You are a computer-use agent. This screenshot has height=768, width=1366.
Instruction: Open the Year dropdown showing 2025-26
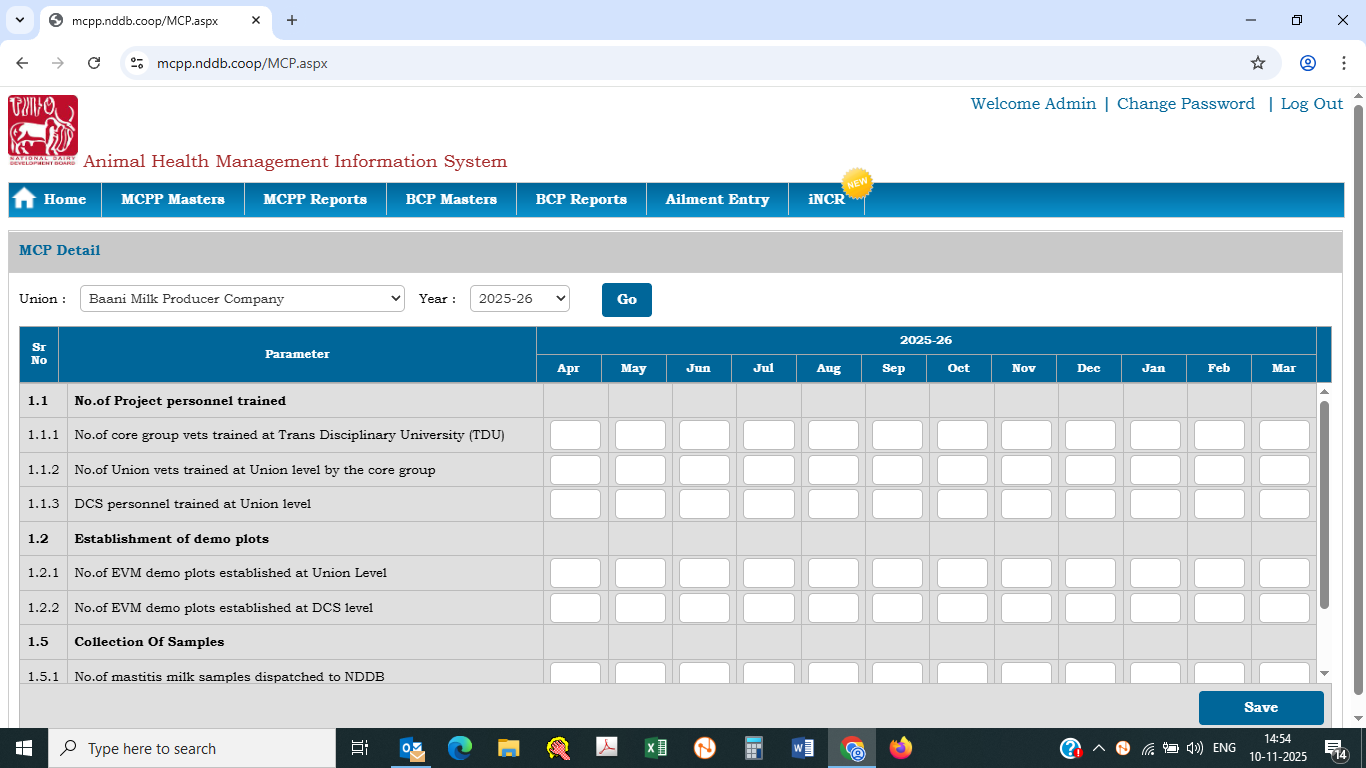pyautogui.click(x=519, y=298)
